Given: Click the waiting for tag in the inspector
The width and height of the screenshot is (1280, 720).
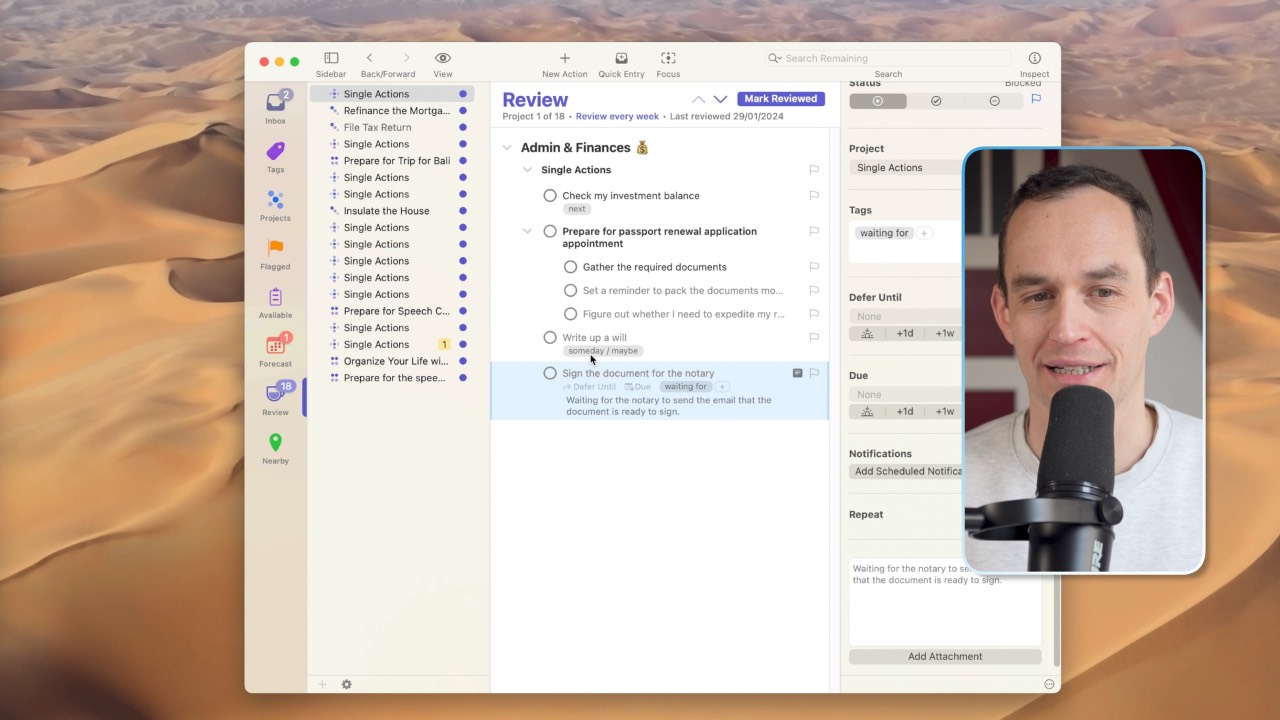Looking at the screenshot, I should [884, 233].
